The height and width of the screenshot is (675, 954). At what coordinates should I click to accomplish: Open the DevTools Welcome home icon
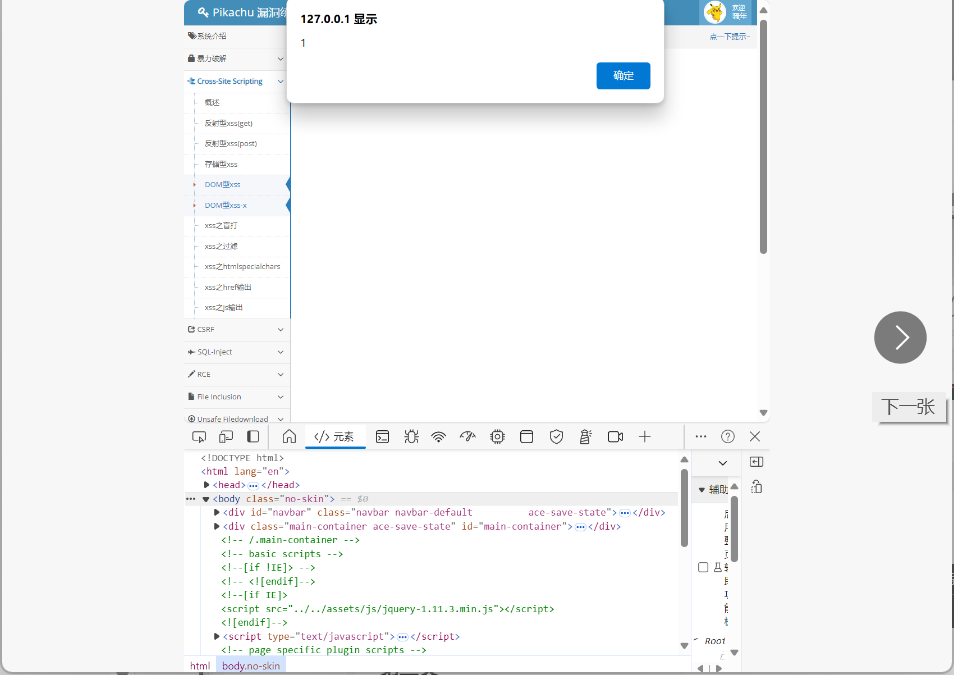289,436
